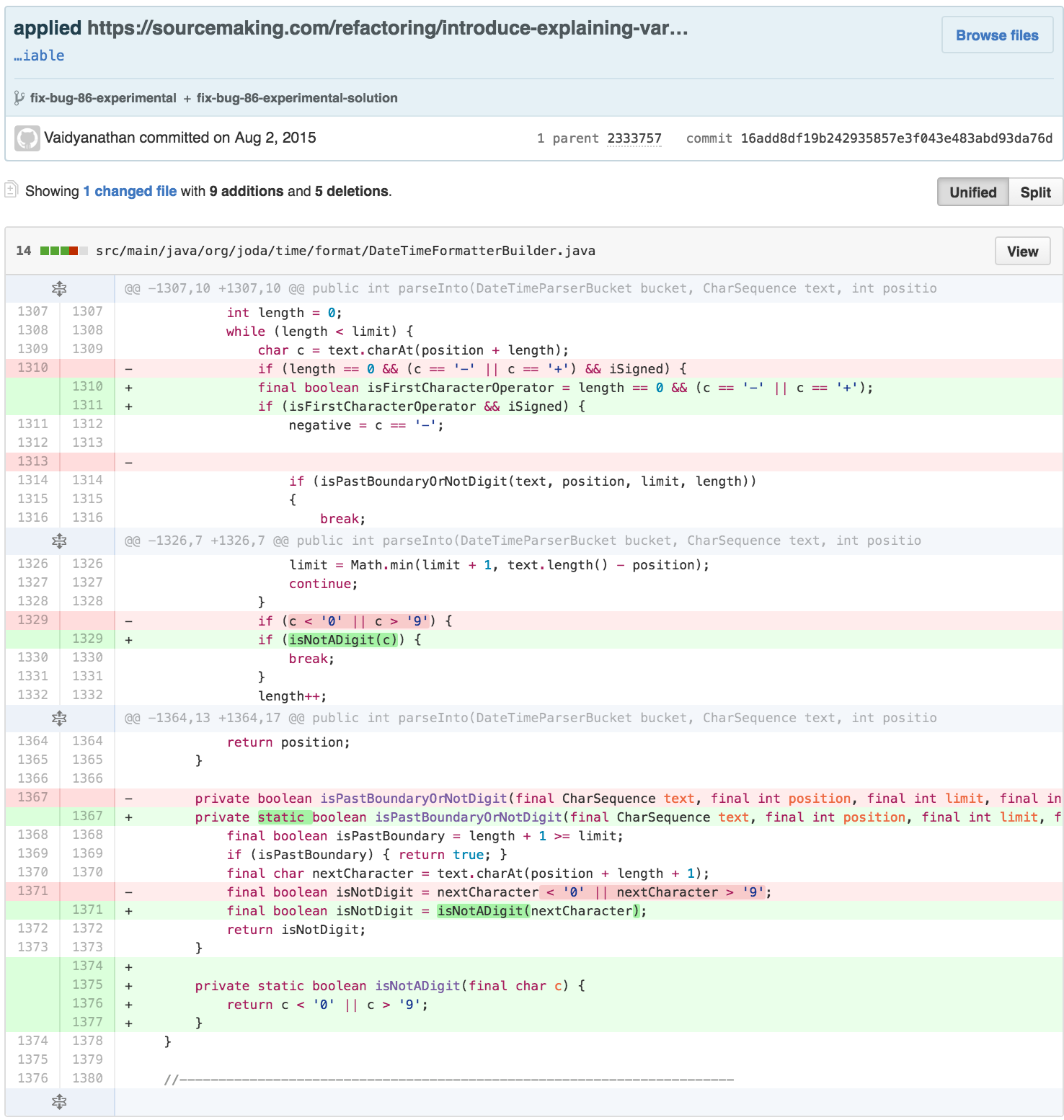Click the hunk header '@@ -1364,13 +1364,17 @@'
The image size is (1064, 1120).
pyautogui.click(x=531, y=718)
